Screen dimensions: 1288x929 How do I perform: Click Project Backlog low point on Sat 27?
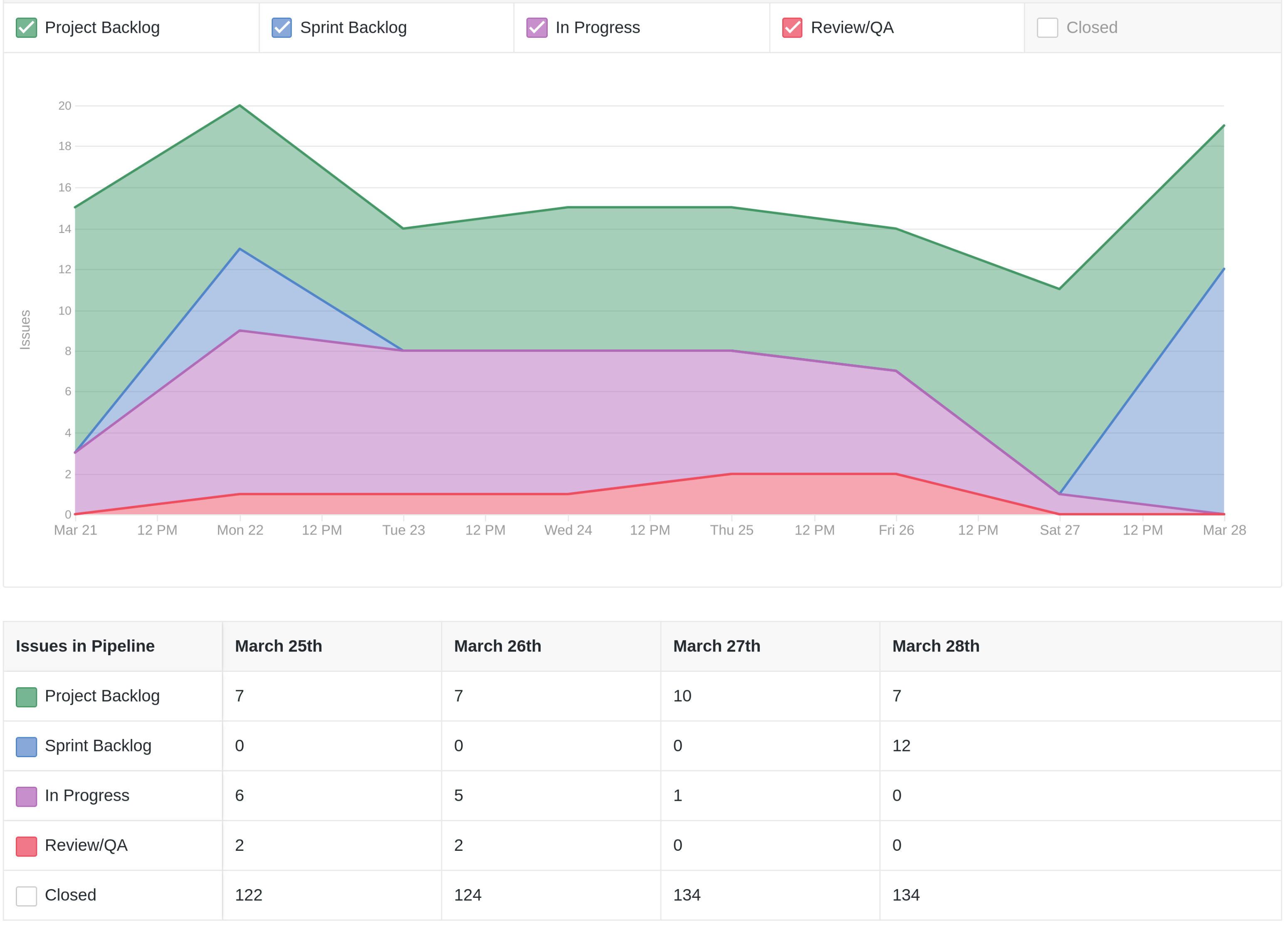pos(1060,289)
